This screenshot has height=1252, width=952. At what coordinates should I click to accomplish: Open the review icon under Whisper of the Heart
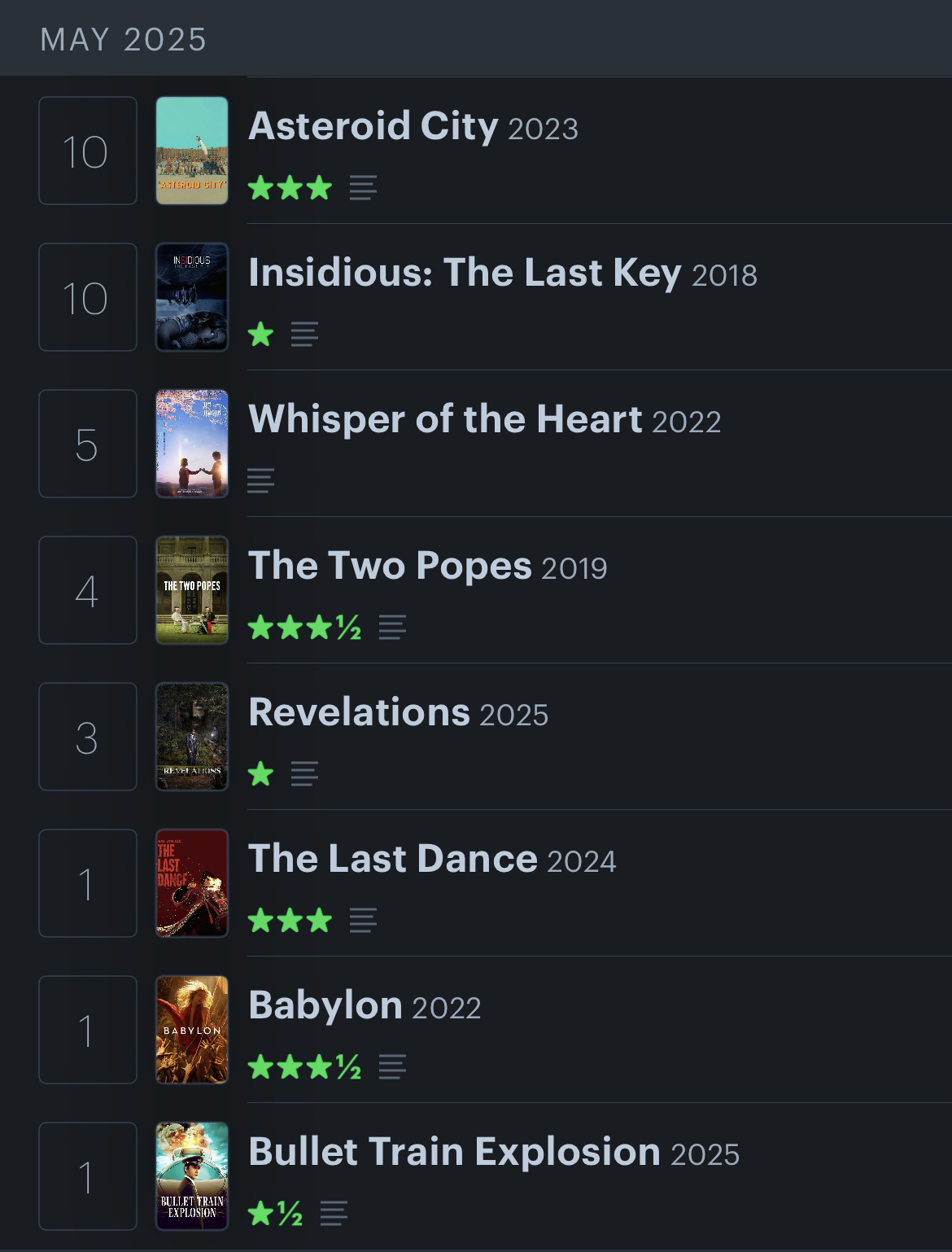coord(260,481)
